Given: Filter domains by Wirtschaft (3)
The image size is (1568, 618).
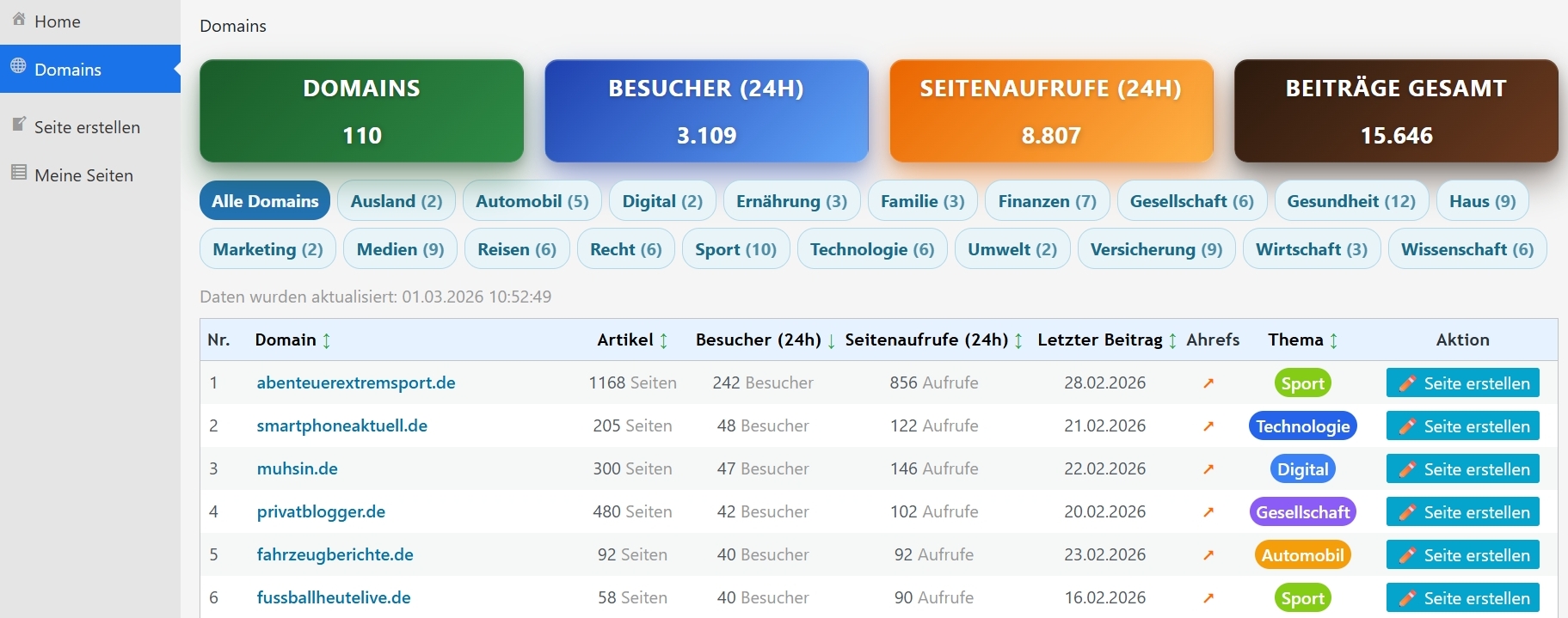Looking at the screenshot, I should coord(1312,249).
